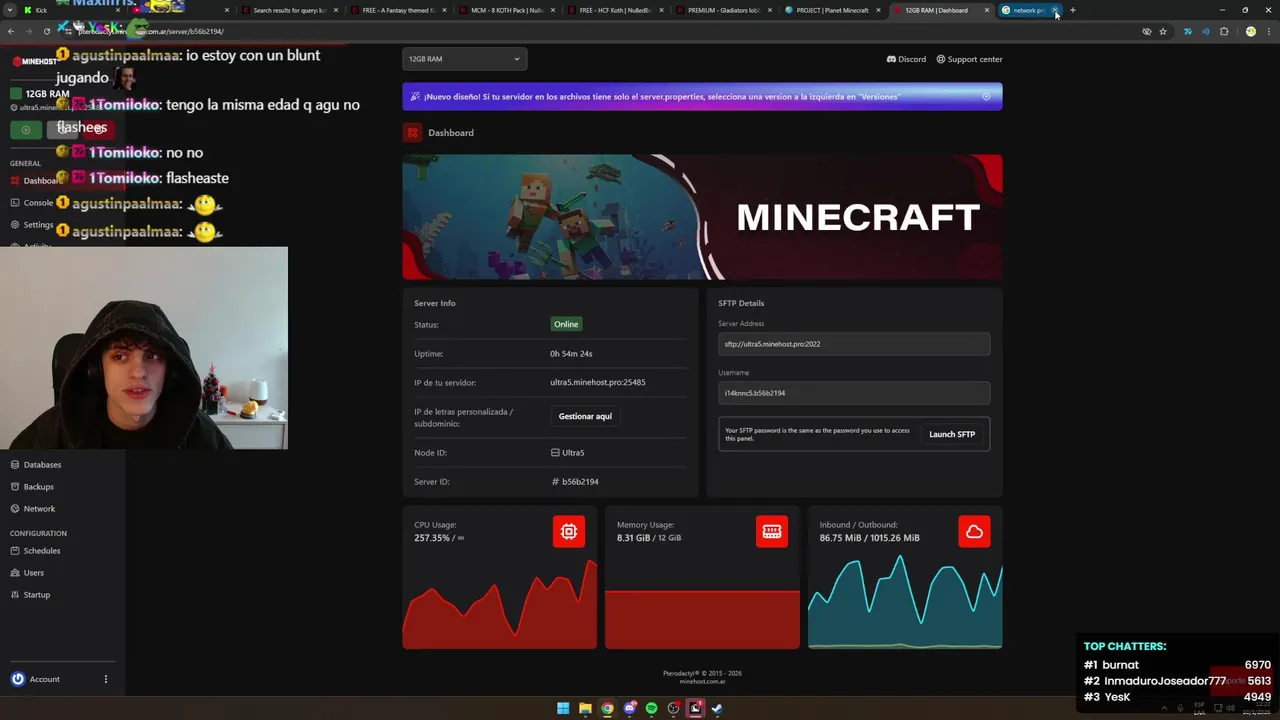The width and height of the screenshot is (1280, 720).
Task: Open the Console page in sidebar
Action: click(33, 203)
